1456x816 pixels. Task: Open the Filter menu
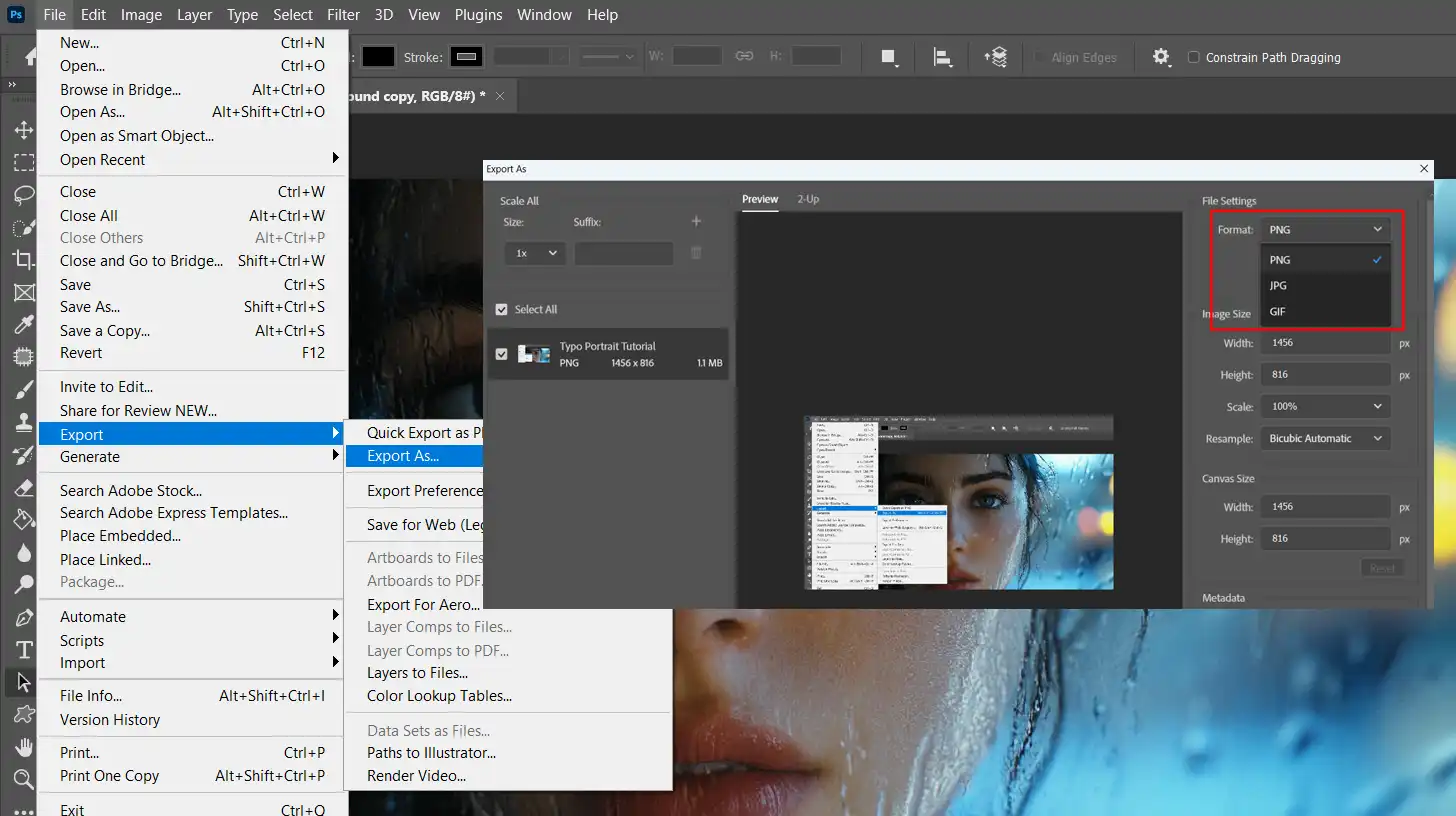343,15
